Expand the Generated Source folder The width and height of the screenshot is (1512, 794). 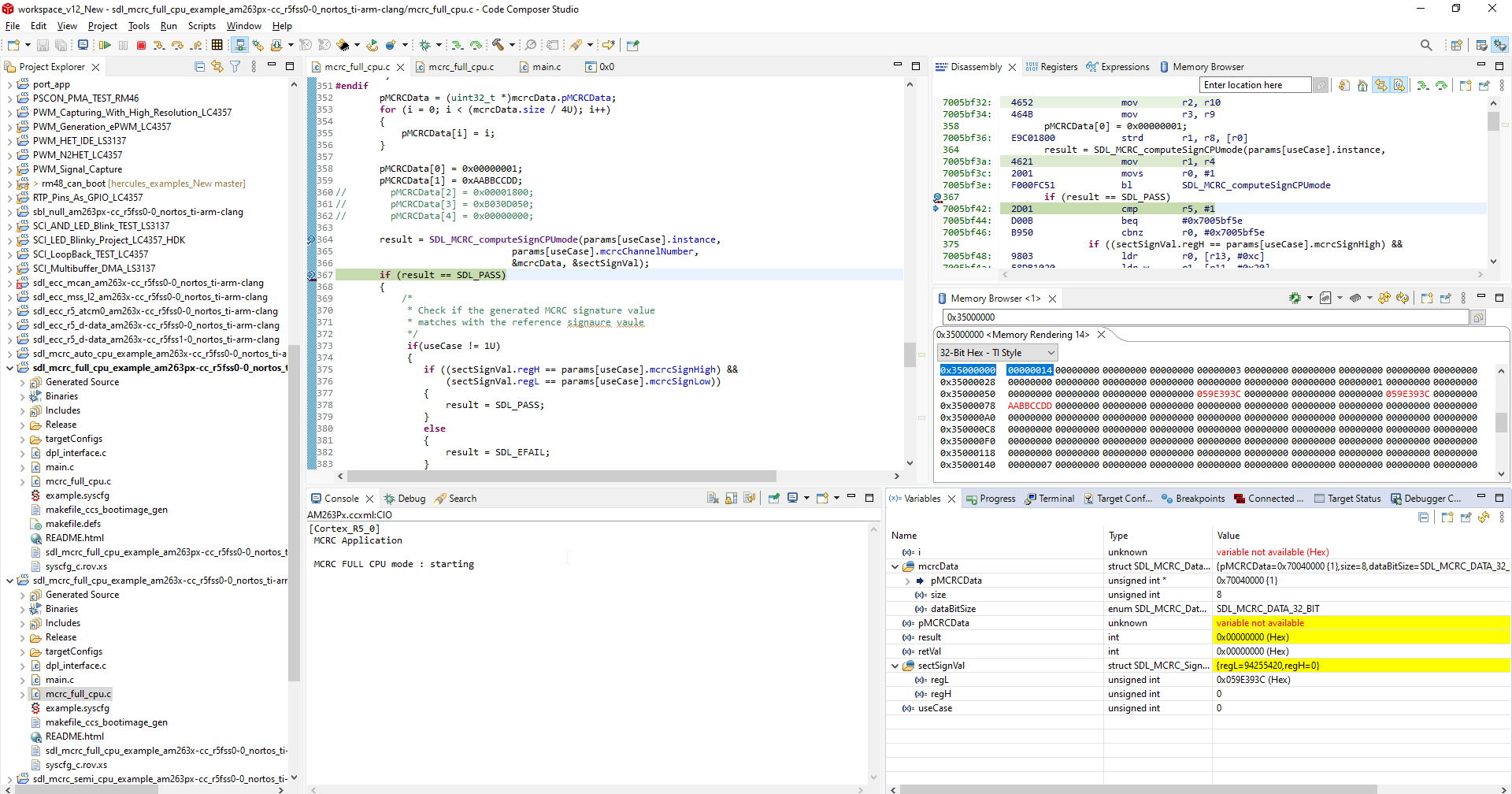coord(22,383)
